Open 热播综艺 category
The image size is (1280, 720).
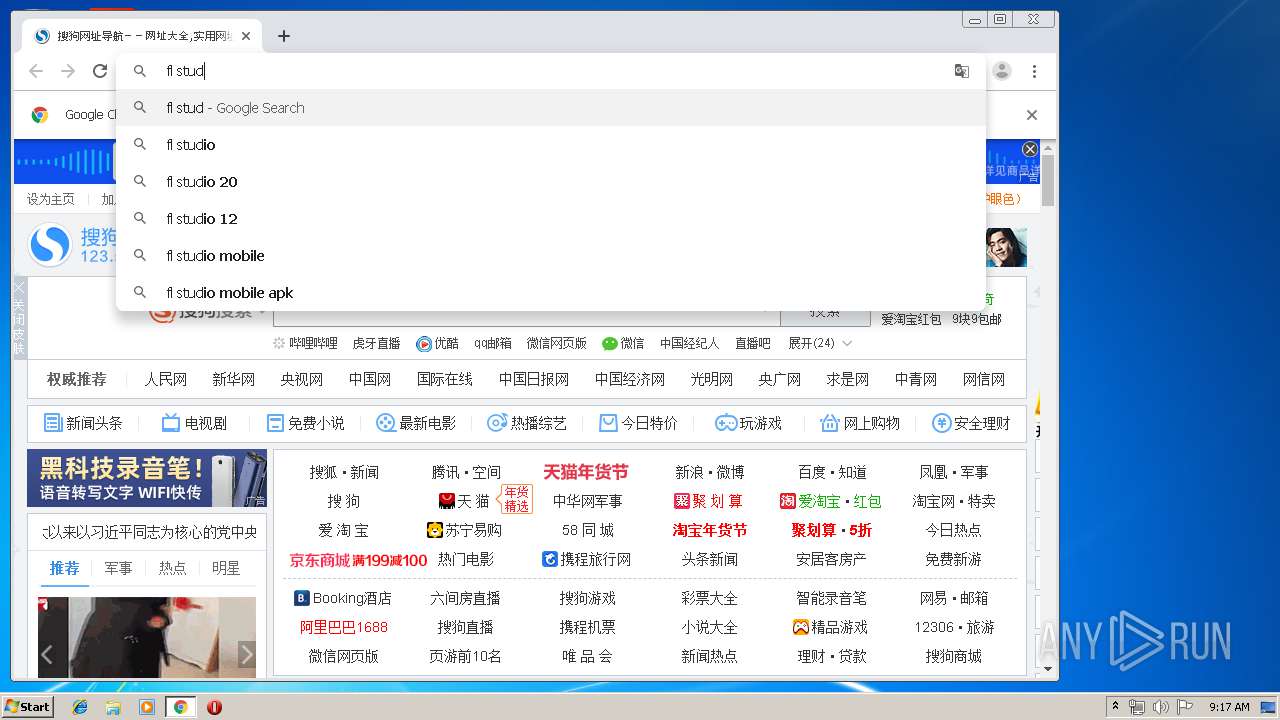pyautogui.click(x=527, y=423)
